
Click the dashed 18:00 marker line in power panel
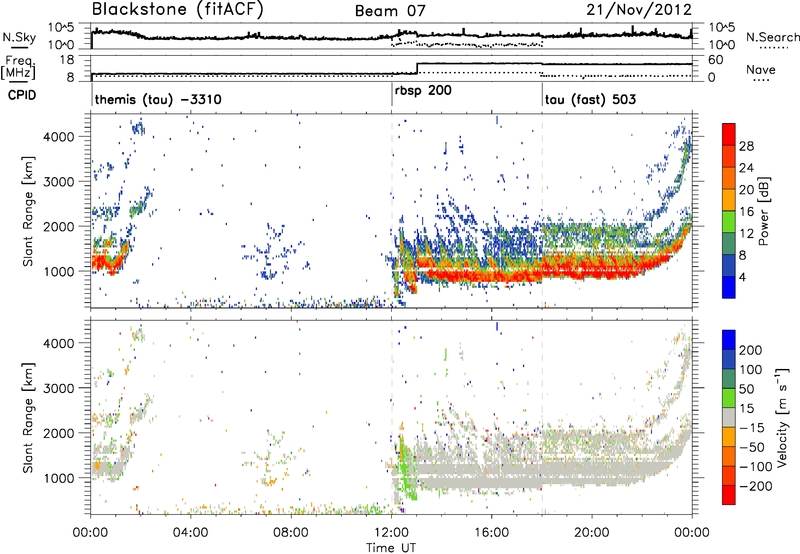pos(542,211)
